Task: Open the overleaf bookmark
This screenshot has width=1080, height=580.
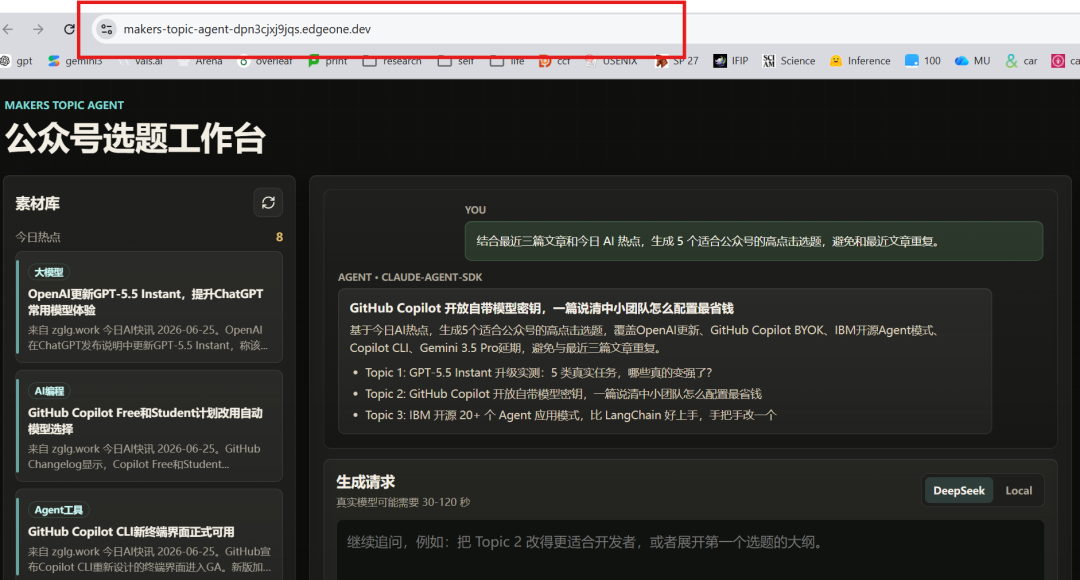Action: tap(266, 61)
